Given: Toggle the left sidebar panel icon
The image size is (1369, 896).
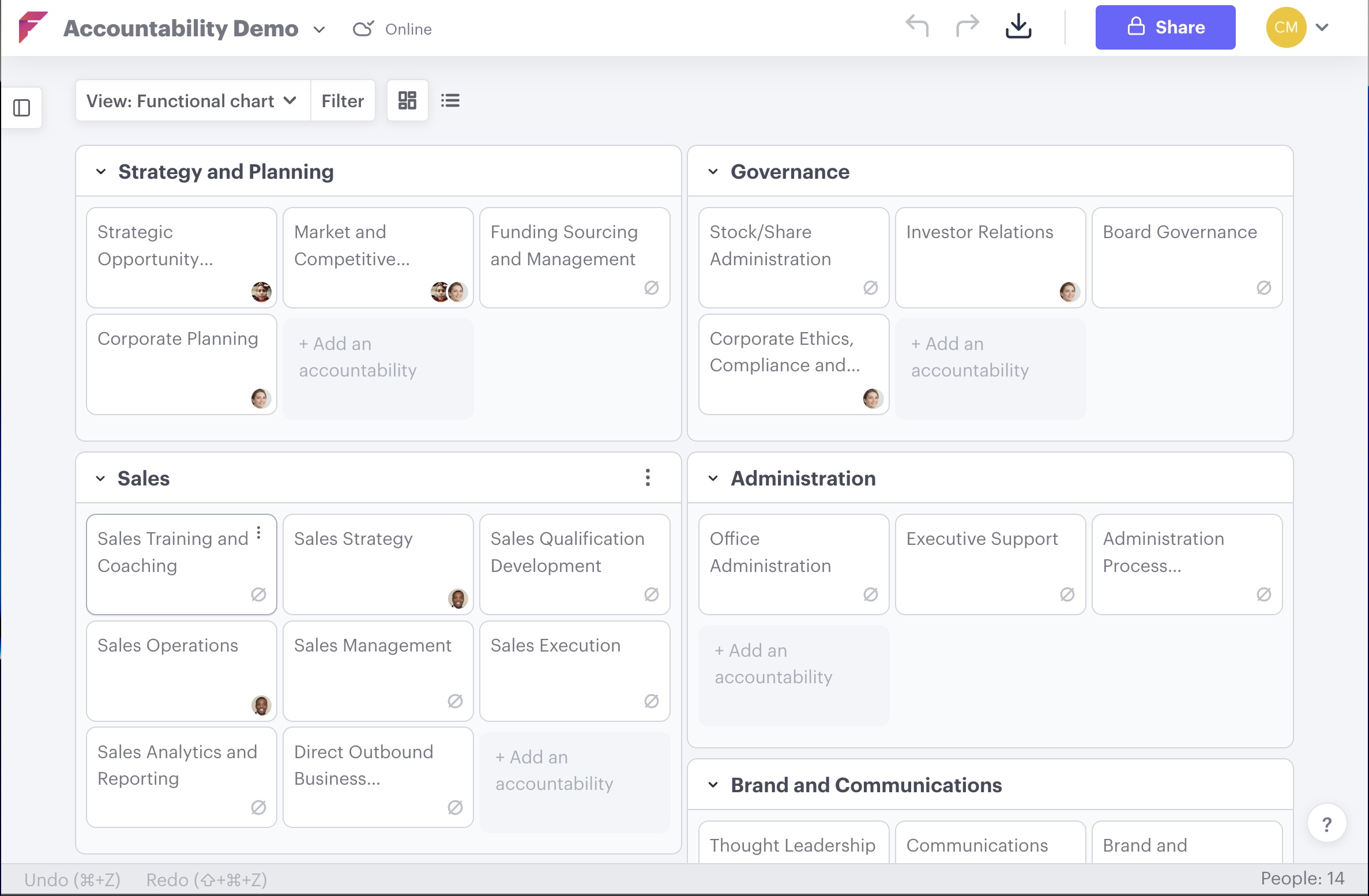Looking at the screenshot, I should pos(22,108).
